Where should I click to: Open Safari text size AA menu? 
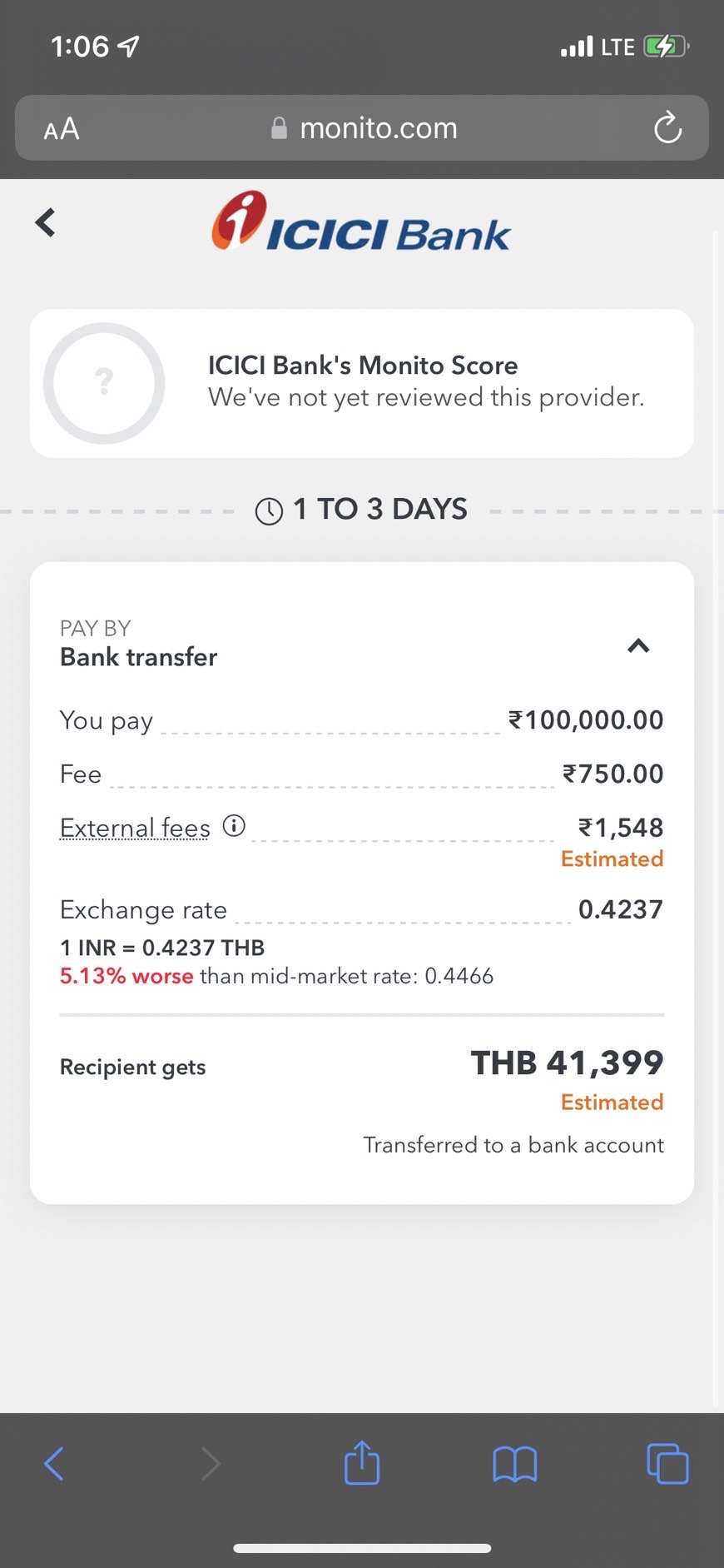click(62, 129)
